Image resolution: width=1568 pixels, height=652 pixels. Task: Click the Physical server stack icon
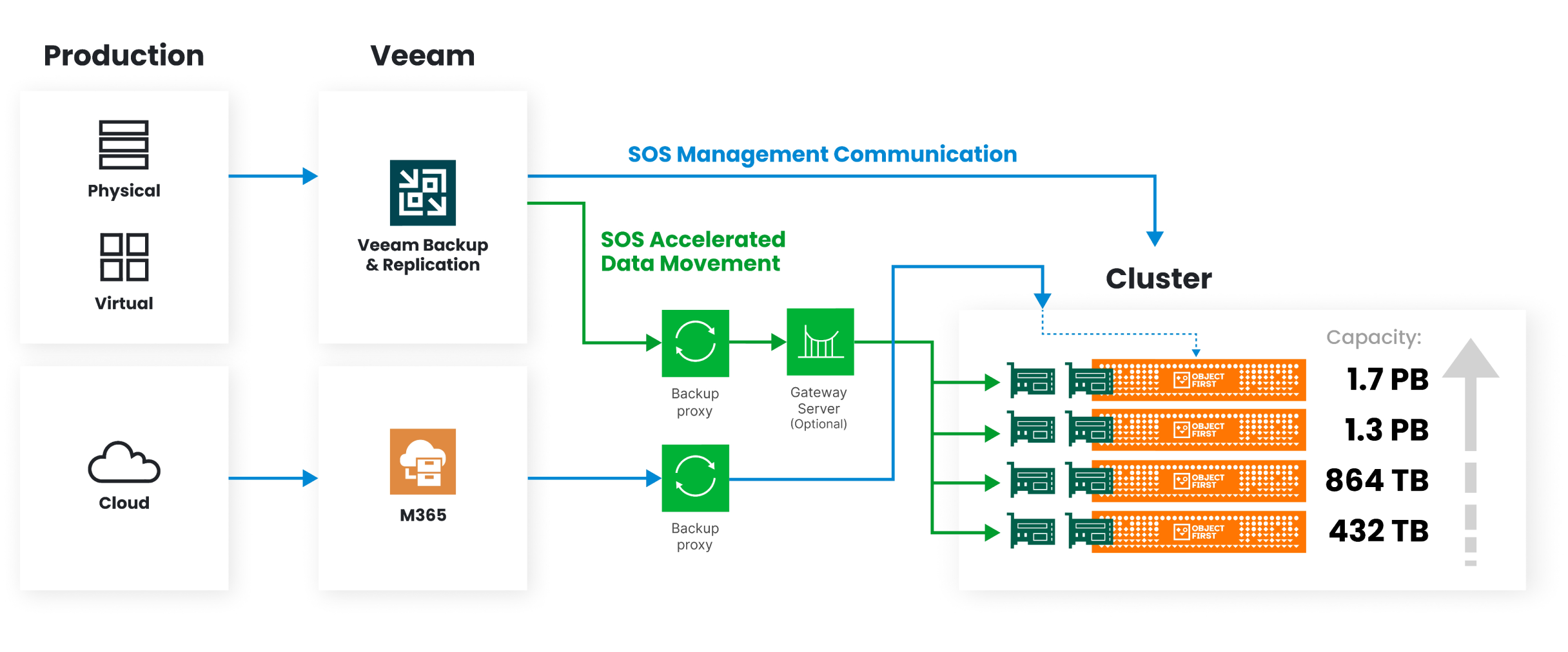(124, 145)
